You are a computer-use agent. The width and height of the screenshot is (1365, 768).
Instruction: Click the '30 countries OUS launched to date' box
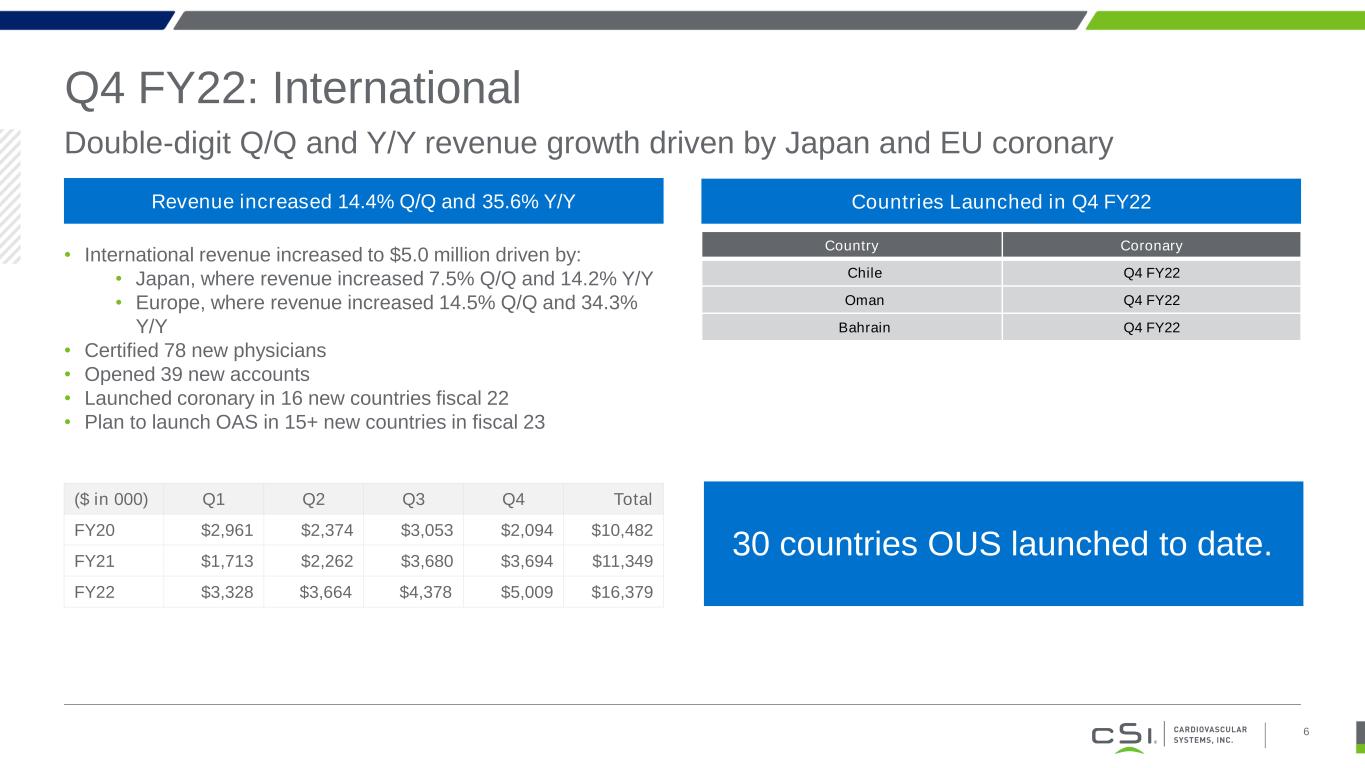coord(1003,544)
